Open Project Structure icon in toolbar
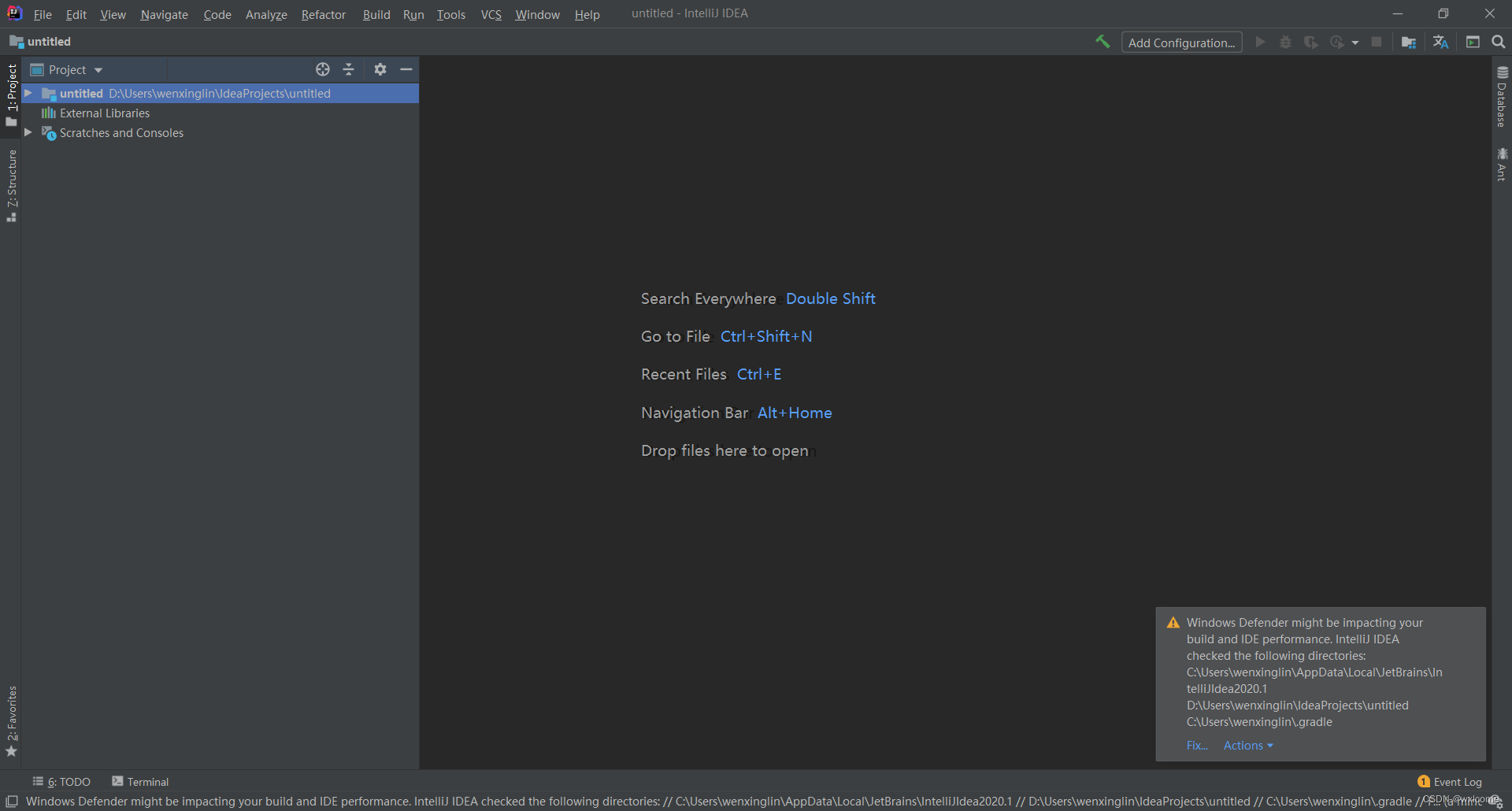Image resolution: width=1512 pixels, height=811 pixels. pos(1409,42)
